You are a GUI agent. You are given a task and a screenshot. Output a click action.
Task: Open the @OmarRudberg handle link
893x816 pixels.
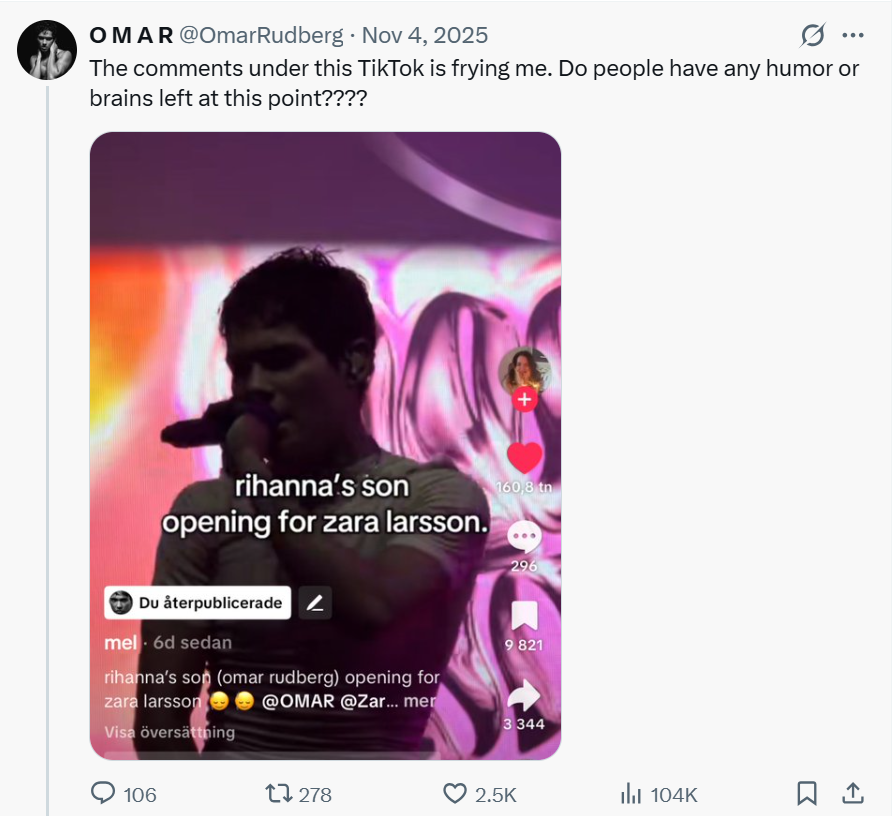[261, 36]
